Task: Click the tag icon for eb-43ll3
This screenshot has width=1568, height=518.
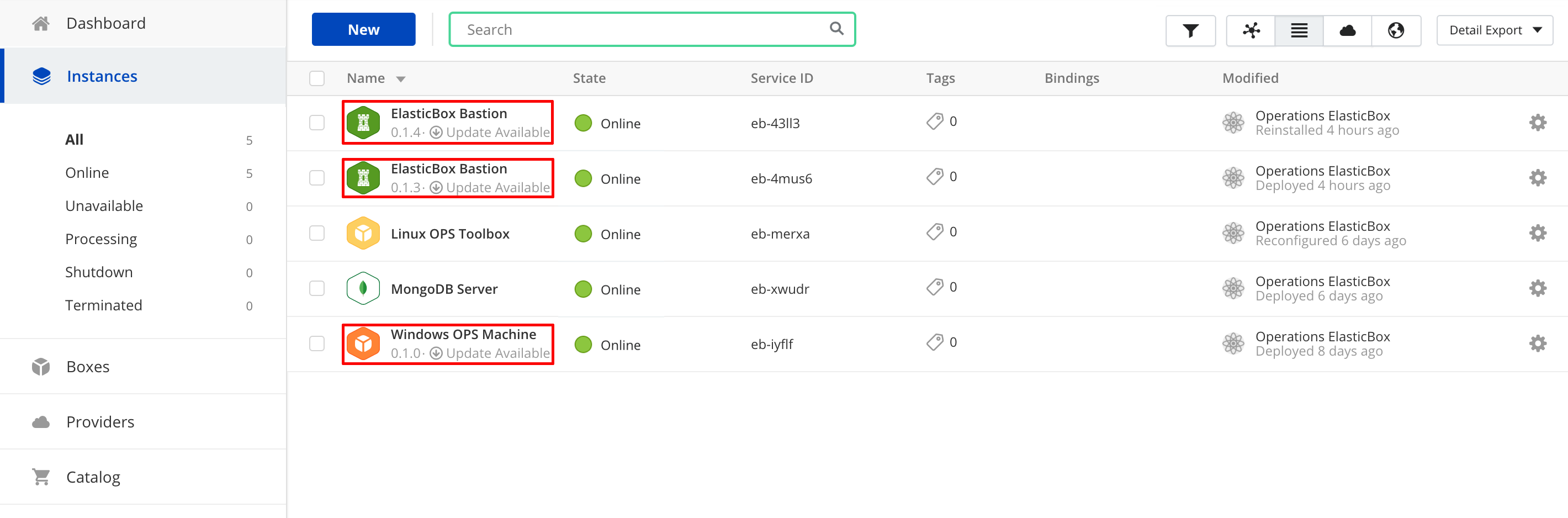Action: point(934,121)
